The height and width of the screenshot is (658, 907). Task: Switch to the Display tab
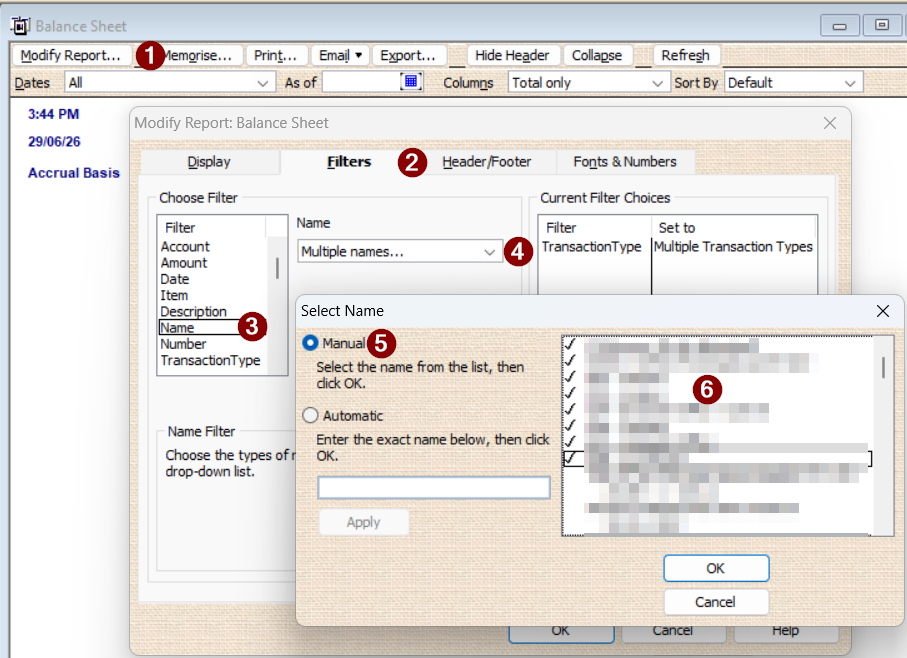(209, 162)
